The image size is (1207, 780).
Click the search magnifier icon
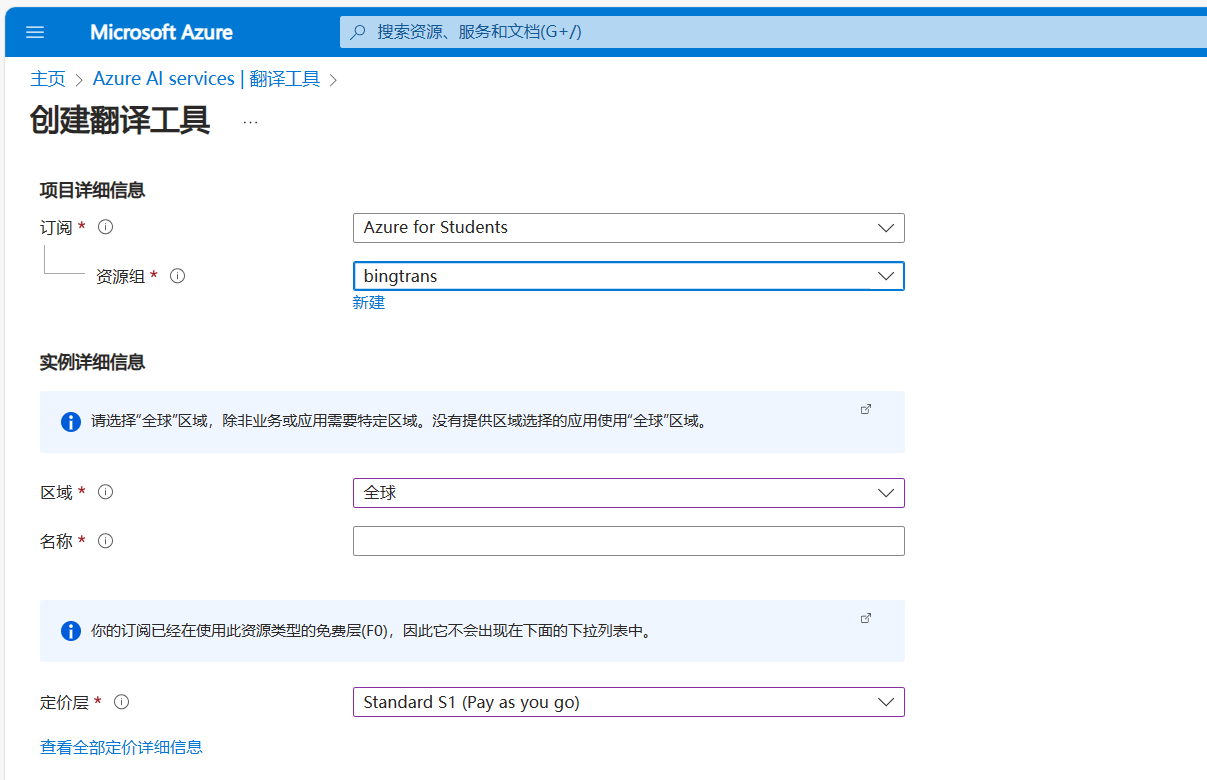click(358, 31)
